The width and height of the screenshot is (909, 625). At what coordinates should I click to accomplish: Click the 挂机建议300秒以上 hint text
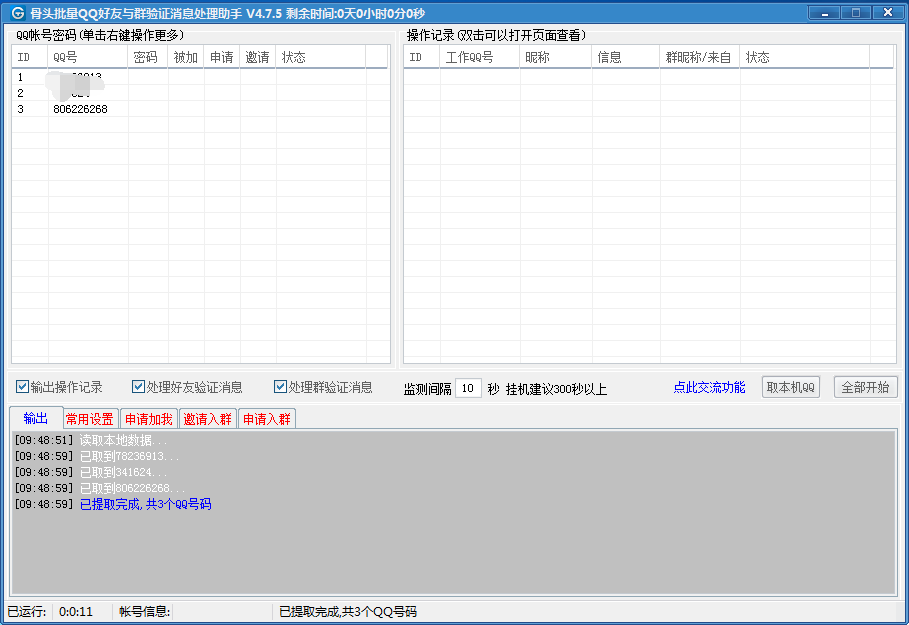click(557, 389)
